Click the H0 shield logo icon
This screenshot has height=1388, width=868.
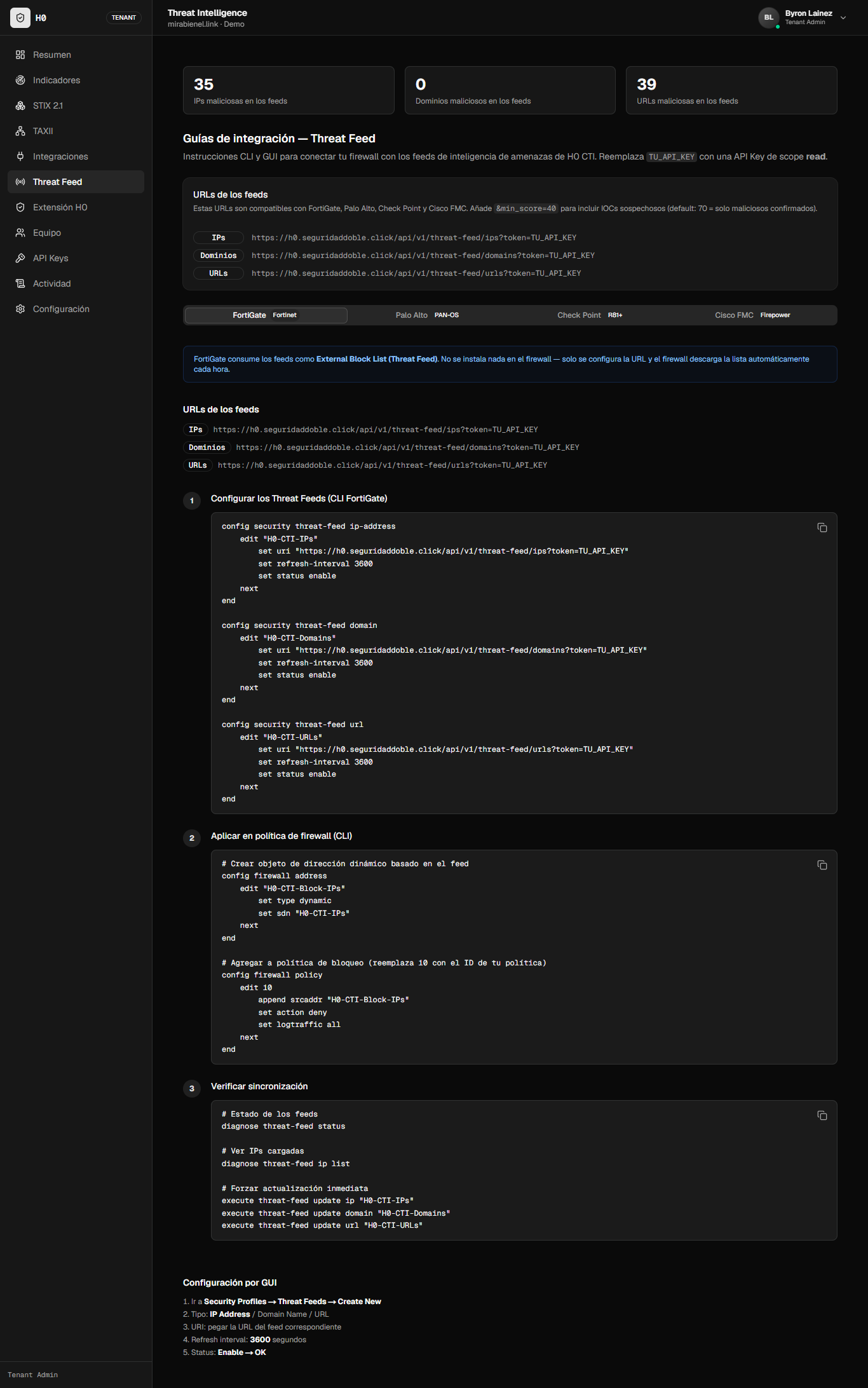20,18
